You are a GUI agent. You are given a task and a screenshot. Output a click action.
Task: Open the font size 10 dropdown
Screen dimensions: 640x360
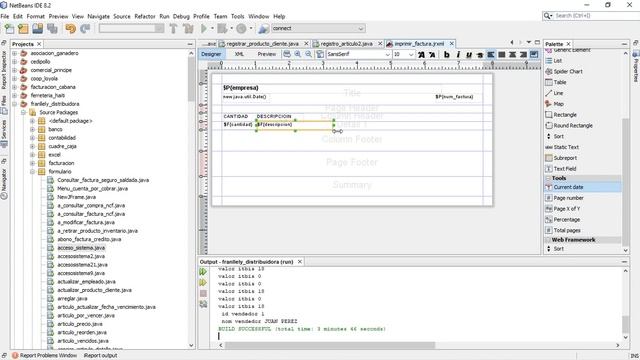click(x=411, y=54)
